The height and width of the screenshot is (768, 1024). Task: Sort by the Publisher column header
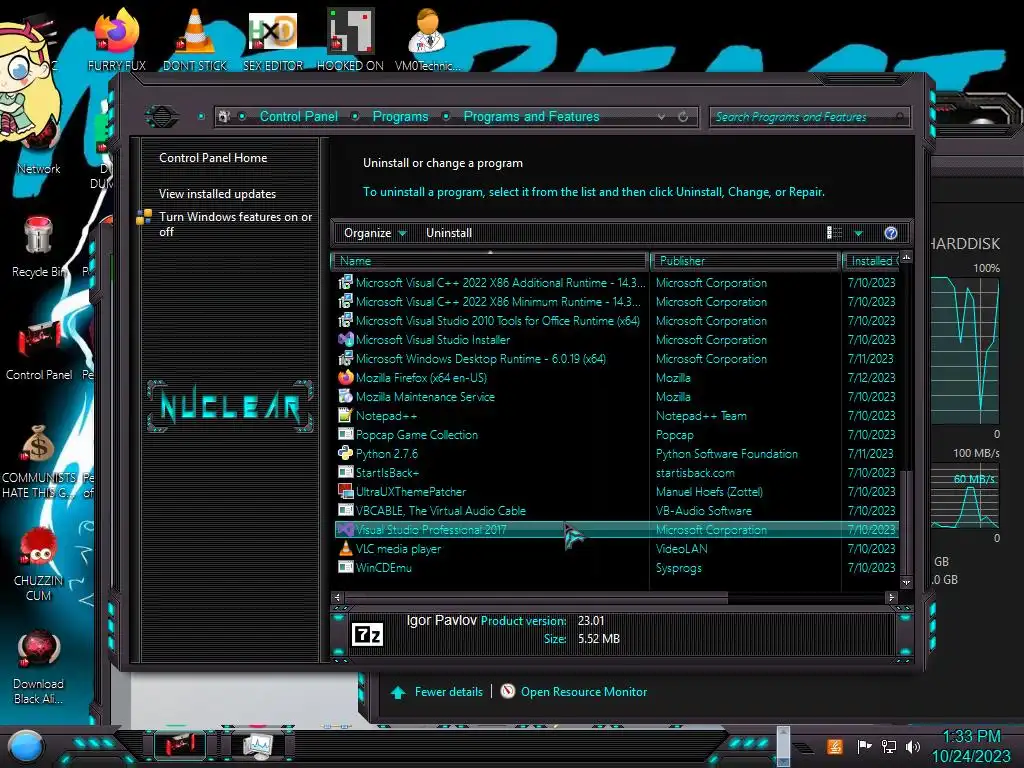coord(745,261)
